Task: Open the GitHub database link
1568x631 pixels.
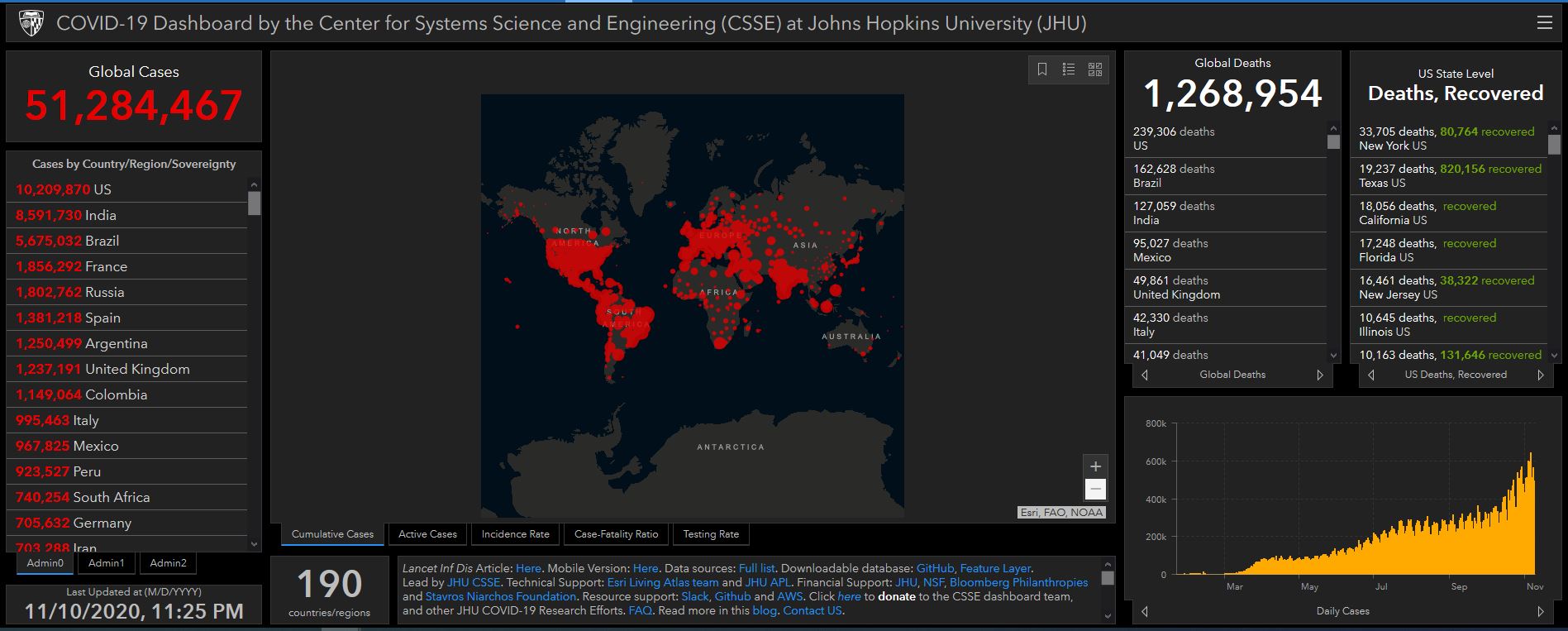Action: tap(935, 568)
